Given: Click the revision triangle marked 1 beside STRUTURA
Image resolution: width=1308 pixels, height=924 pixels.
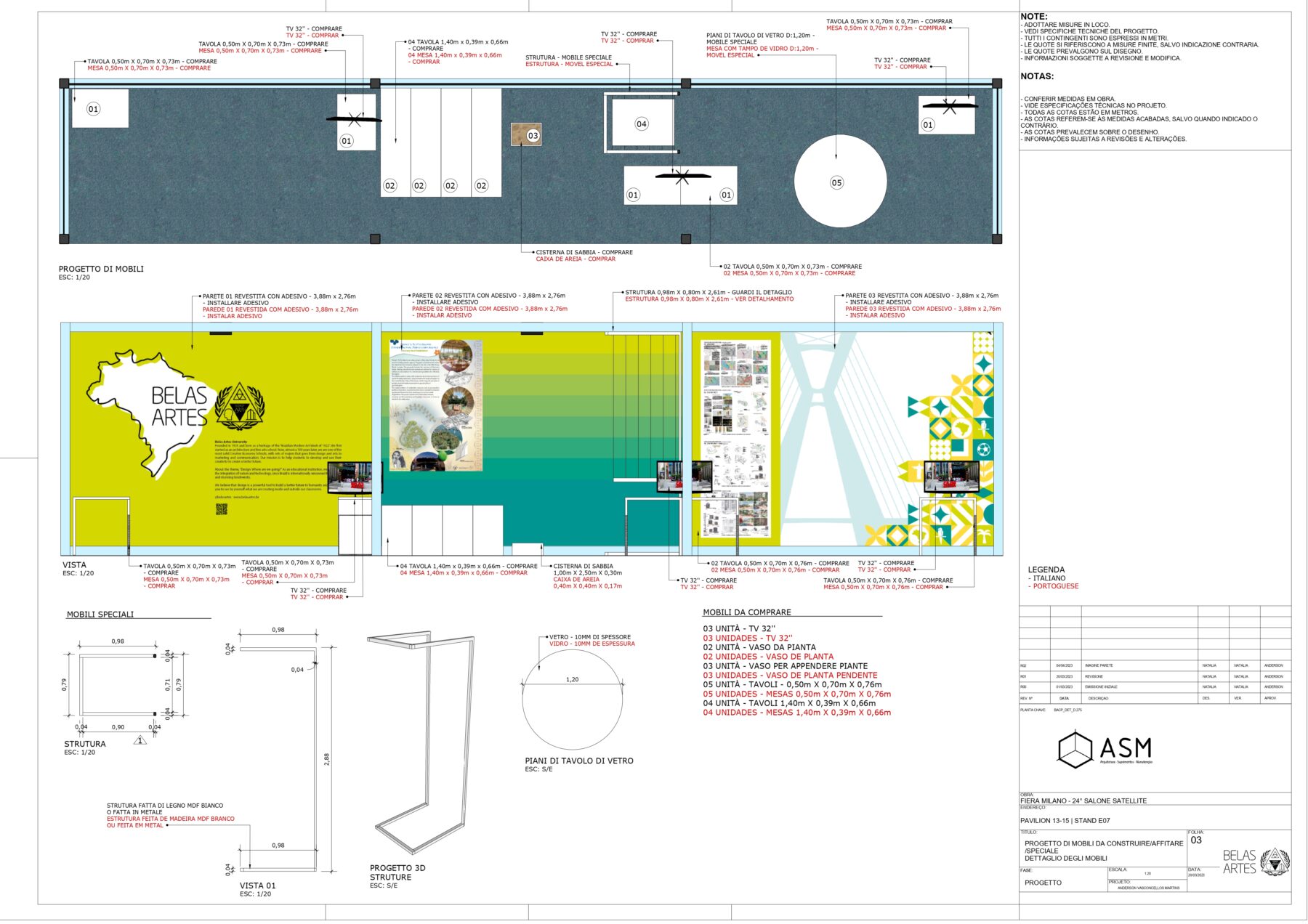Looking at the screenshot, I should 140,740.
